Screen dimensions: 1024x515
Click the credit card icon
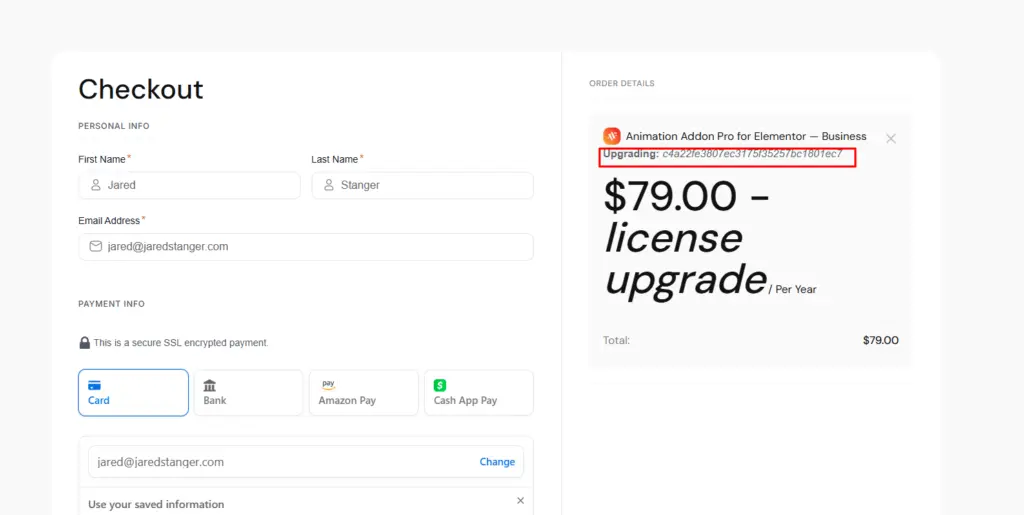95,385
